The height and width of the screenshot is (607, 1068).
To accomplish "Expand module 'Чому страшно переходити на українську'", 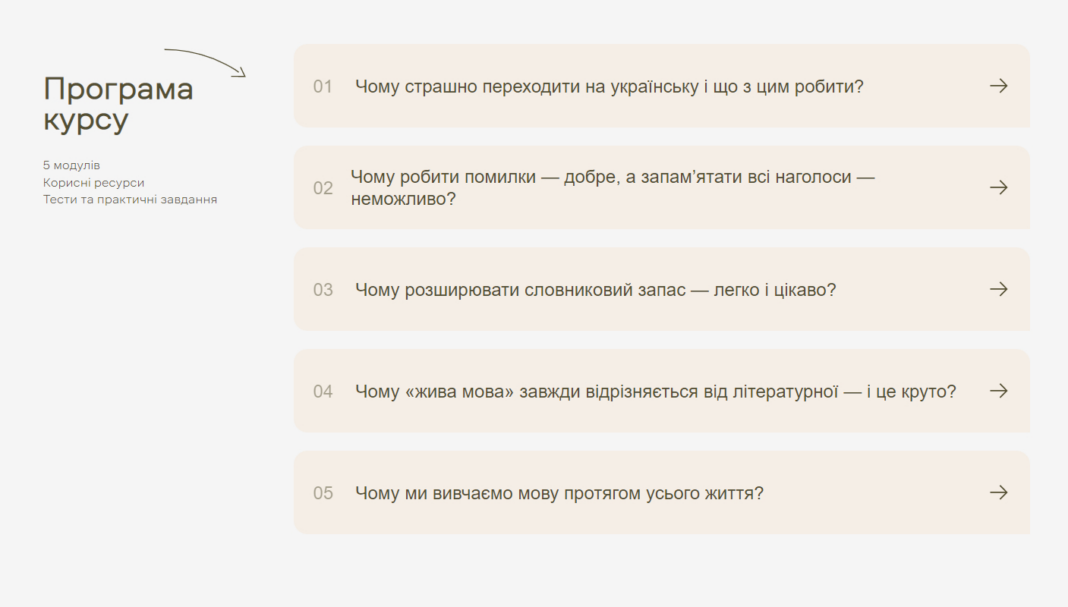I will tap(661, 86).
